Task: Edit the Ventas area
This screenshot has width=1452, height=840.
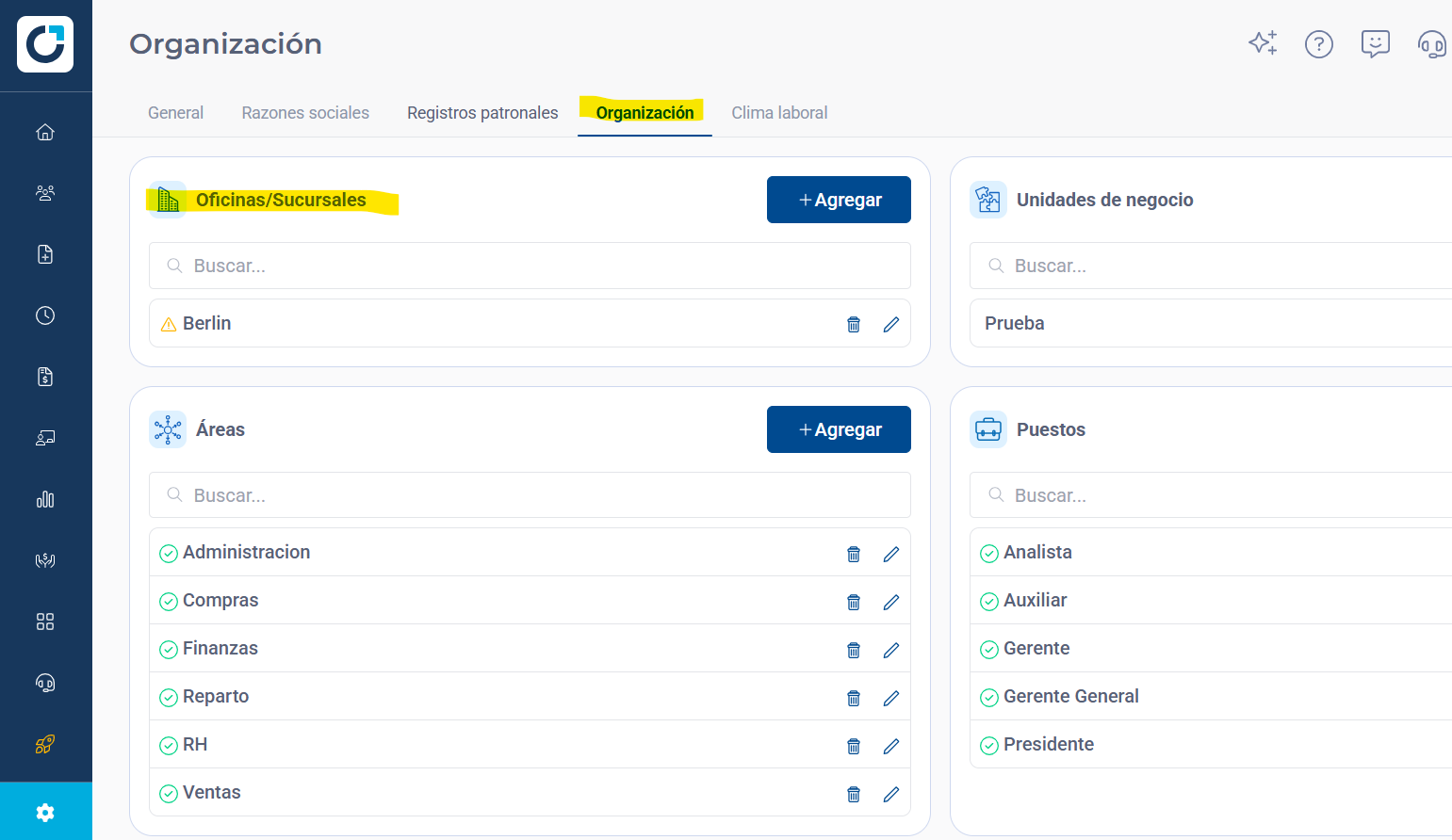Action: click(x=891, y=794)
